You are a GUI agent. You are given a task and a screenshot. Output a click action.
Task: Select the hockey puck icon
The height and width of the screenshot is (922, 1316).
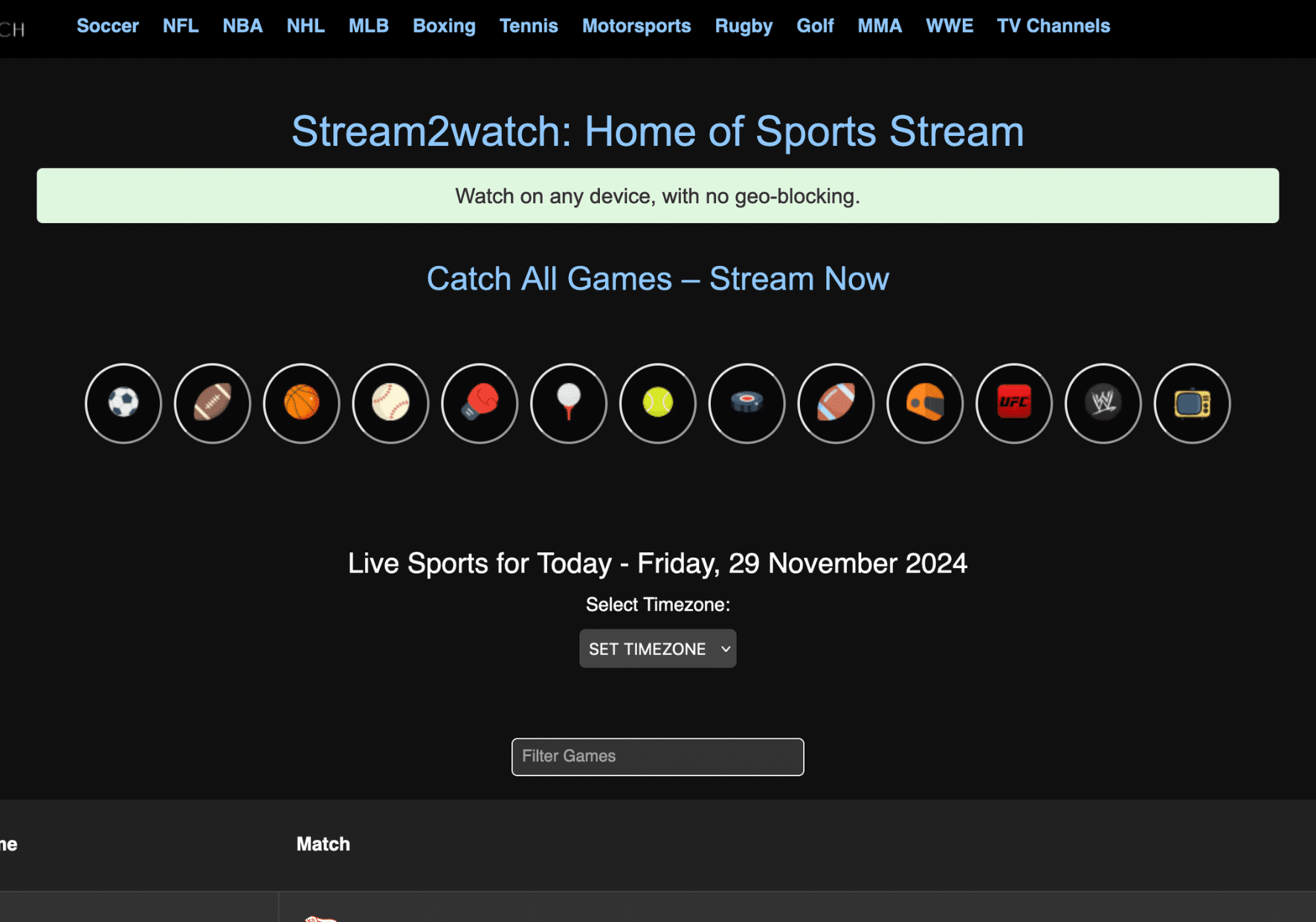[x=747, y=403]
